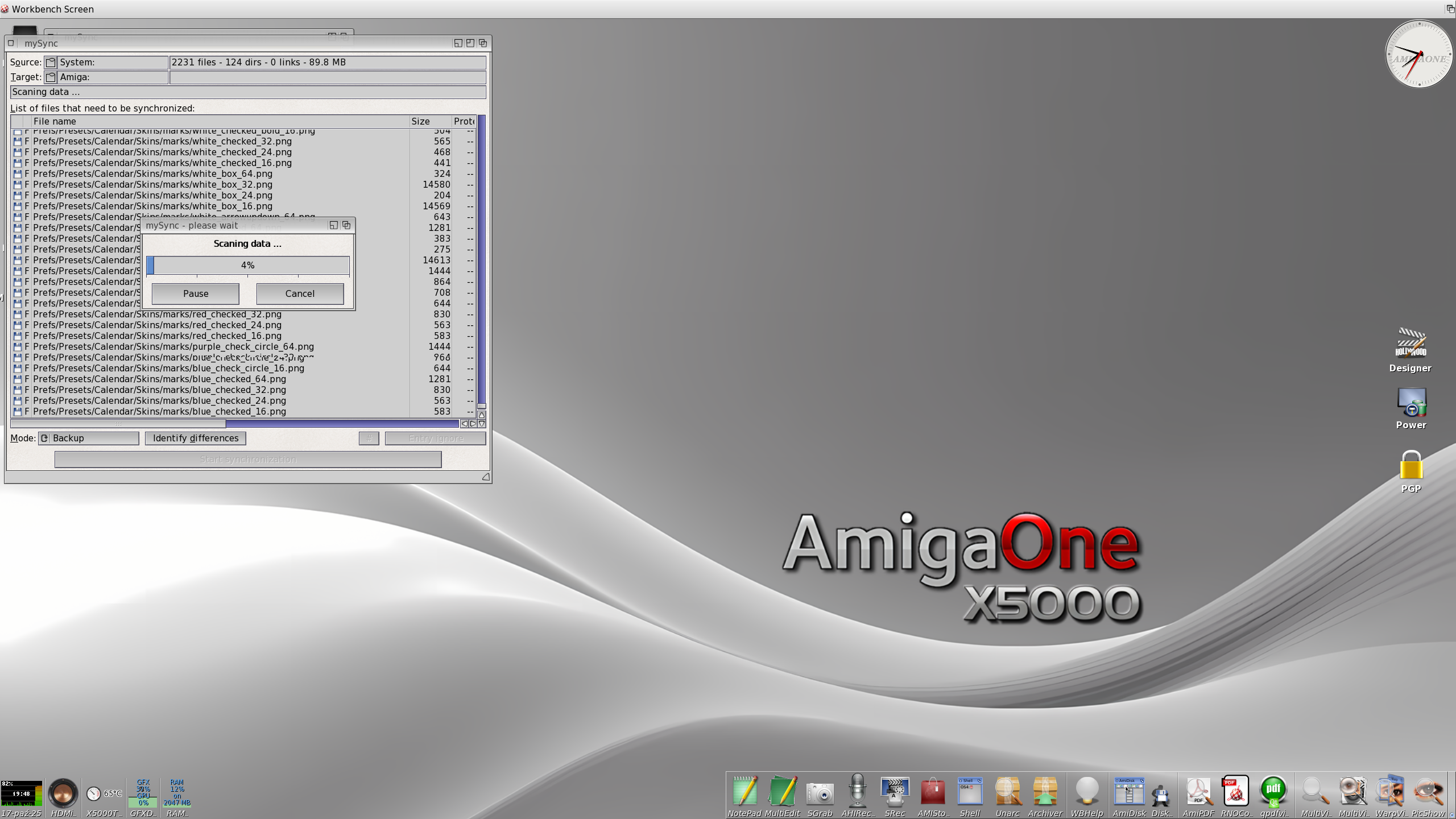This screenshot has width=1456, height=819.
Task: Open AmiPDF viewer in dock
Action: pyautogui.click(x=1198, y=792)
